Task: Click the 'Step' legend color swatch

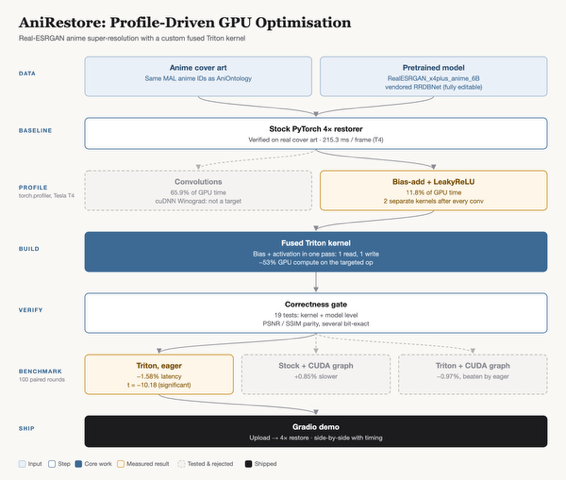Action: pos(52,464)
